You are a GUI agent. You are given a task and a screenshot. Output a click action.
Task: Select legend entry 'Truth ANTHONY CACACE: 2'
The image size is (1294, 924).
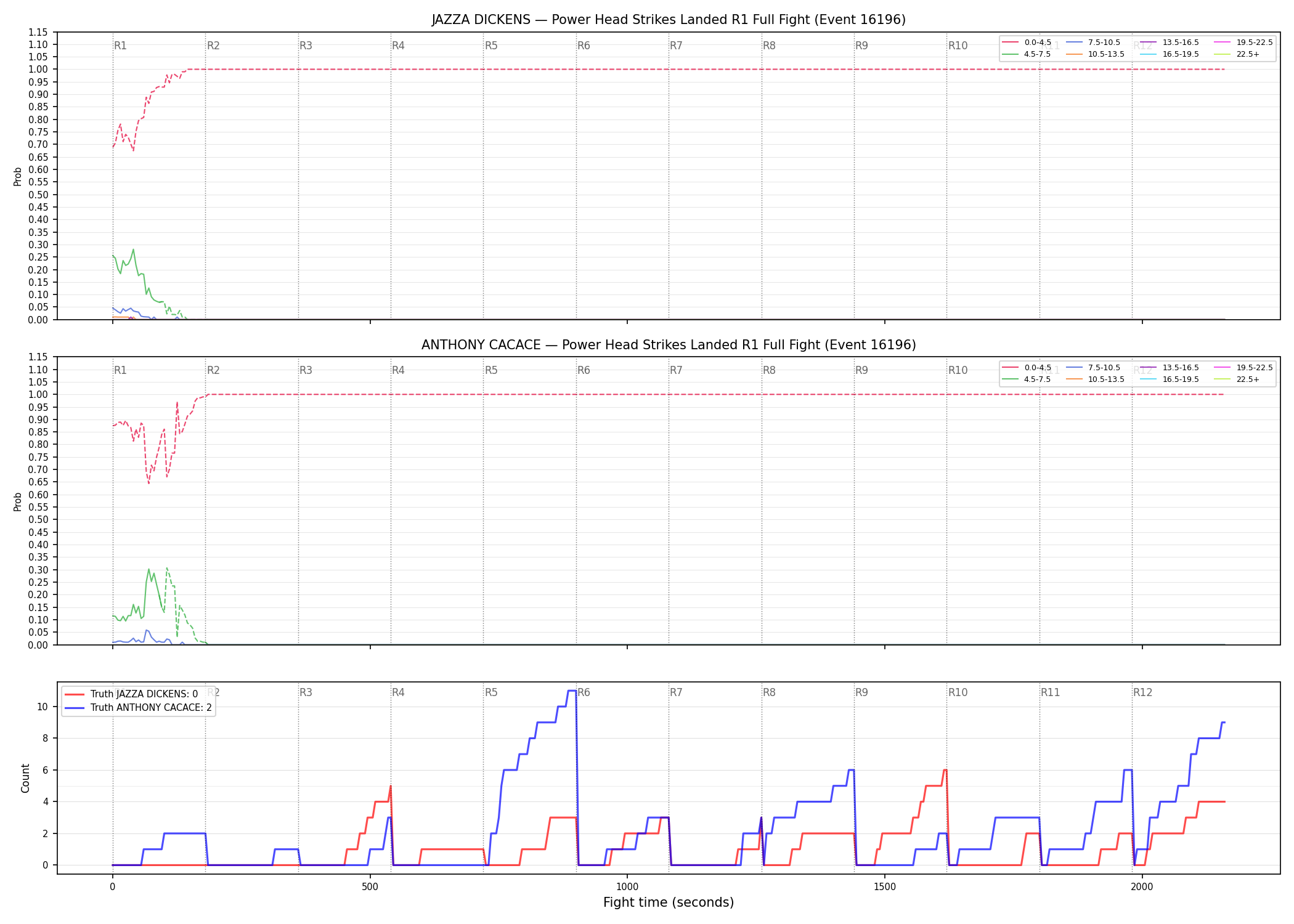[138, 708]
